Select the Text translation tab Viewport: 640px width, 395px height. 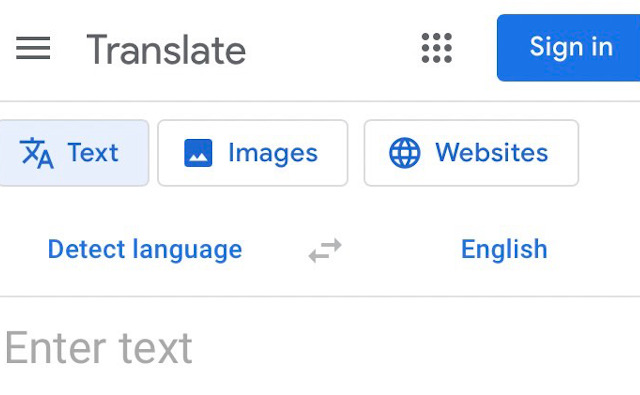click(x=73, y=153)
